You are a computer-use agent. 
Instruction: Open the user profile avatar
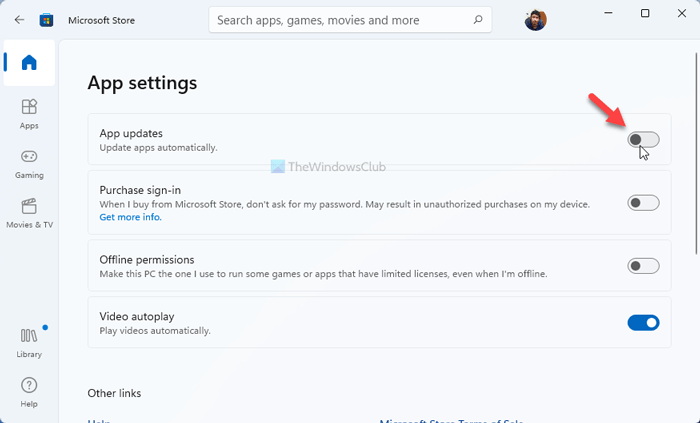pyautogui.click(x=535, y=20)
